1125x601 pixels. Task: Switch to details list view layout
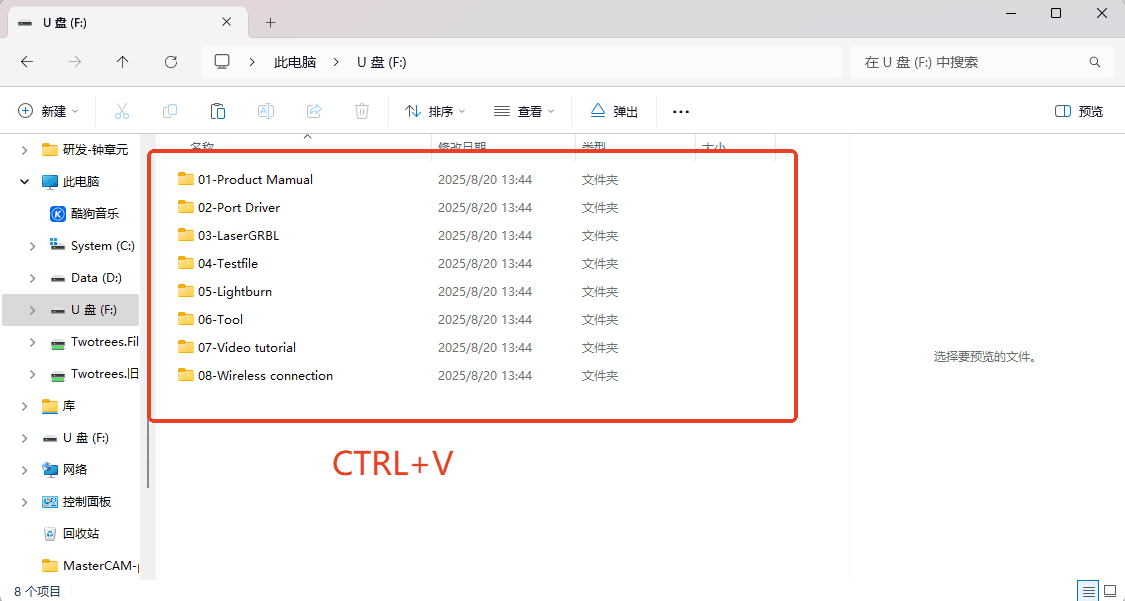point(1087,591)
